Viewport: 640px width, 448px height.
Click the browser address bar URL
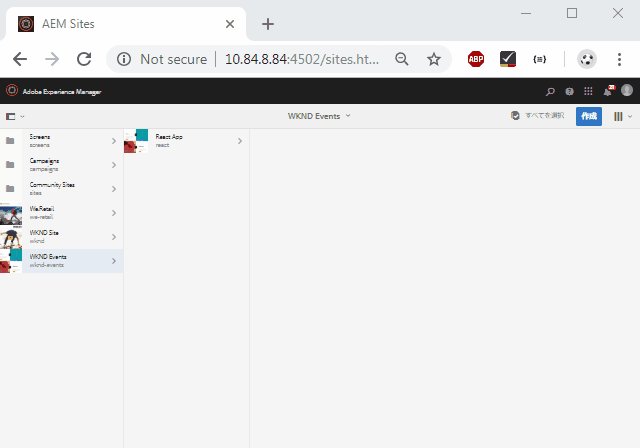302,59
